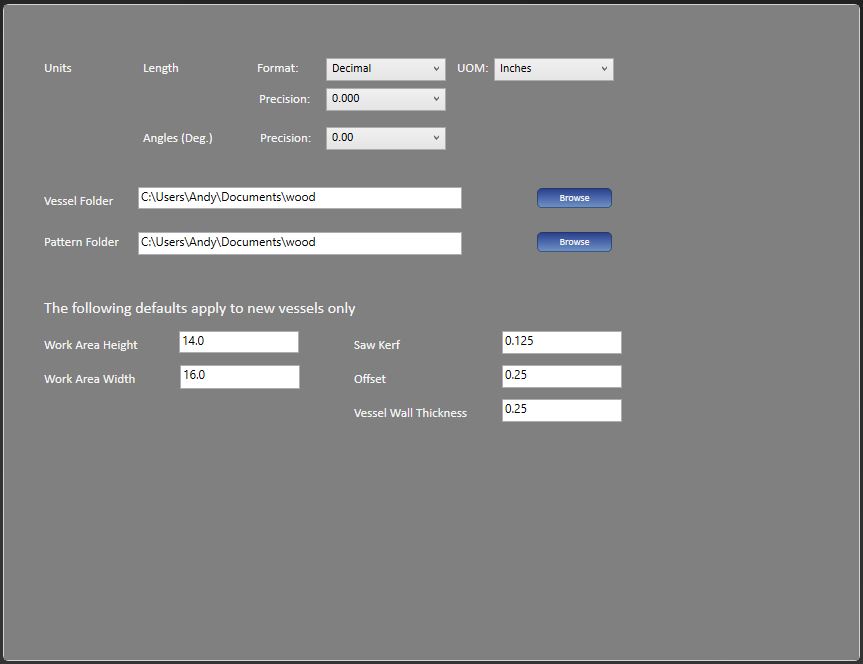Open the Length Precision dropdown showing 0.000
Viewport: 863px width, 664px height.
pyautogui.click(x=385, y=99)
